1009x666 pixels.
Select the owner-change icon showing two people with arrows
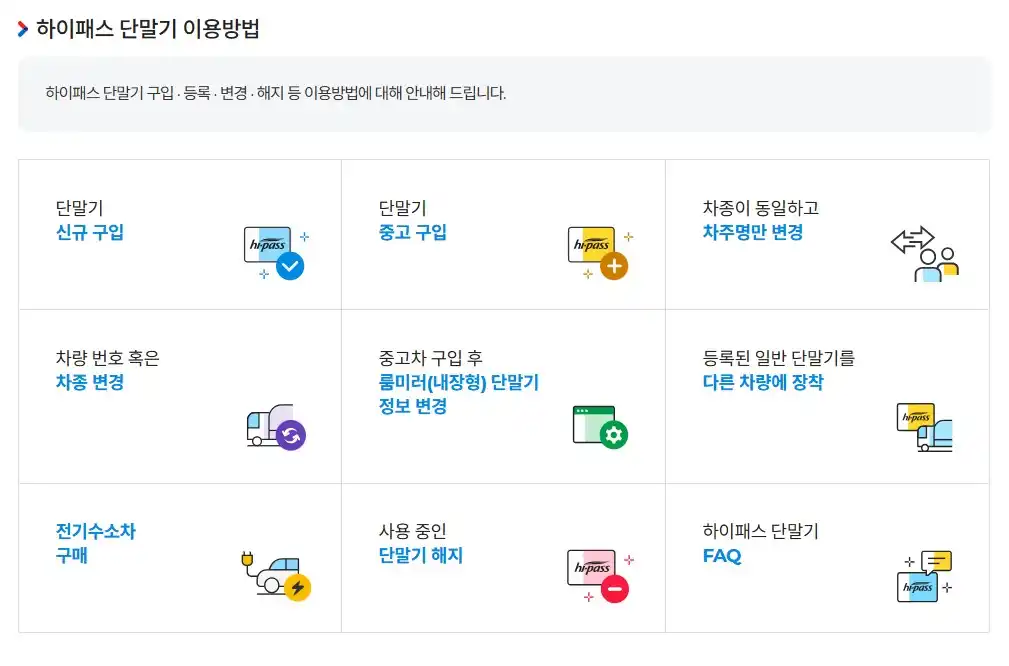(x=928, y=252)
